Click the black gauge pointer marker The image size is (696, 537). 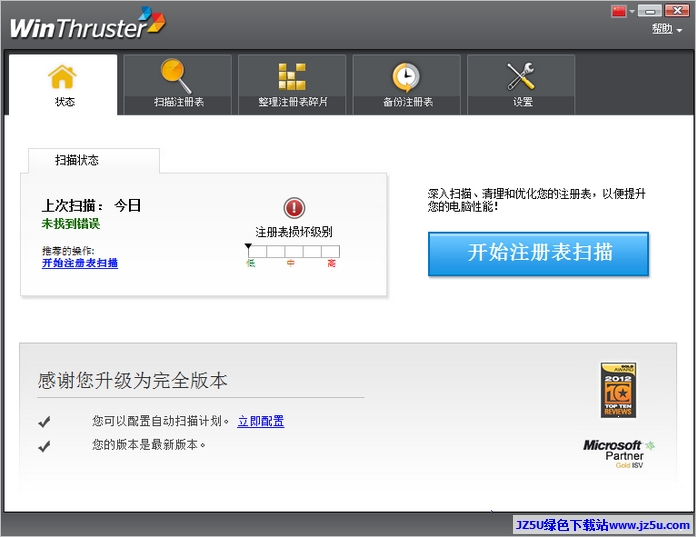(x=248, y=246)
